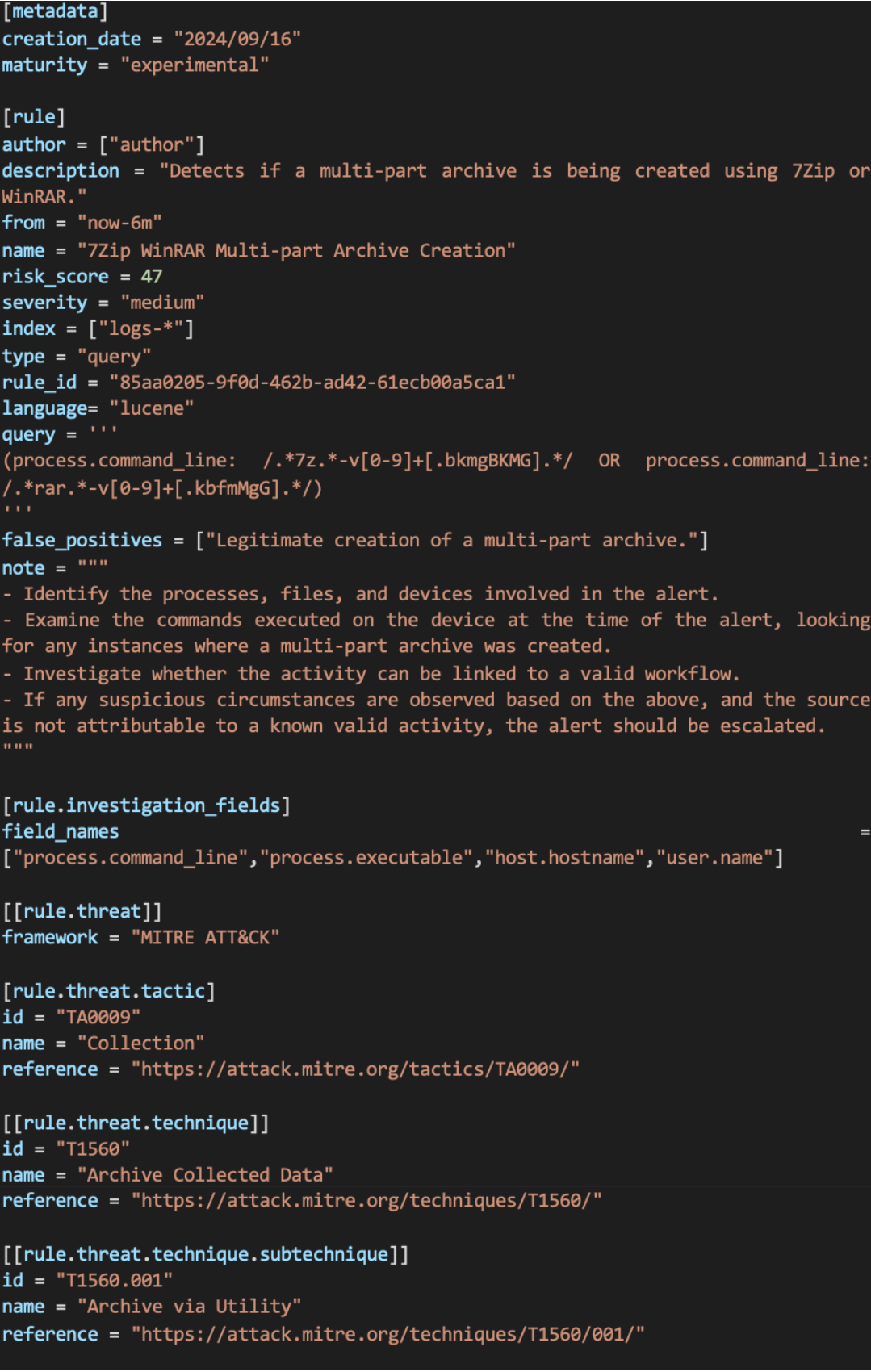This screenshot has width=871, height=1372.
Task: Place cursor on the [rule] header
Action: tap(34, 117)
